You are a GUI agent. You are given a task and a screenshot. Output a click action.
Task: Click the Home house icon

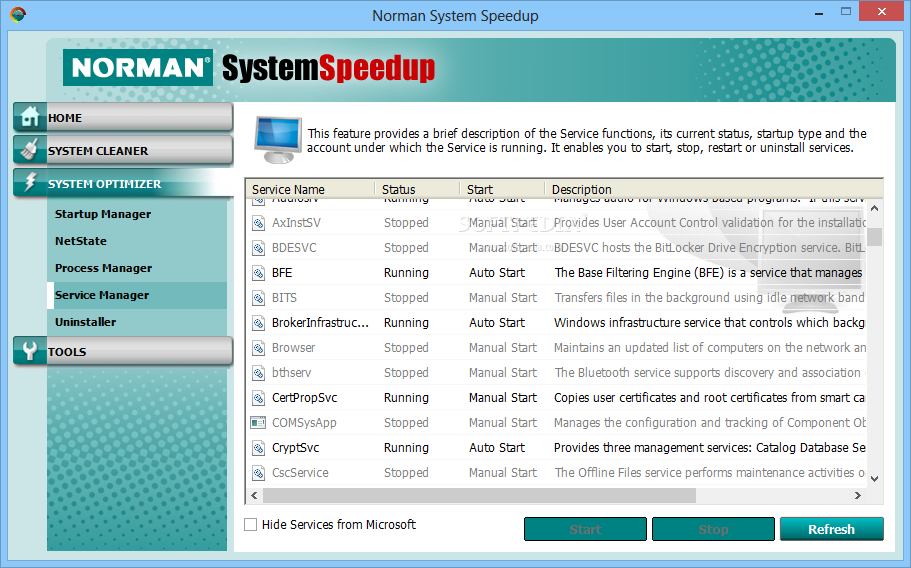click(30, 117)
